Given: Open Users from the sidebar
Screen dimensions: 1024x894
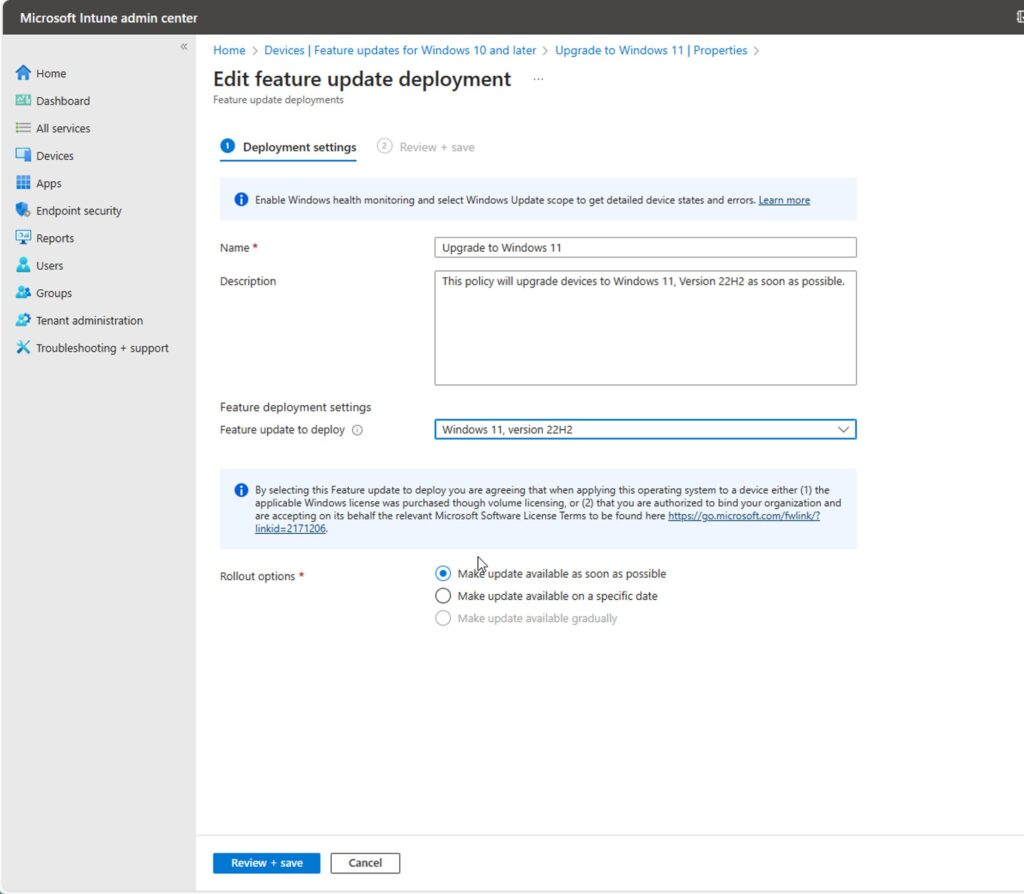Looking at the screenshot, I should coord(50,265).
